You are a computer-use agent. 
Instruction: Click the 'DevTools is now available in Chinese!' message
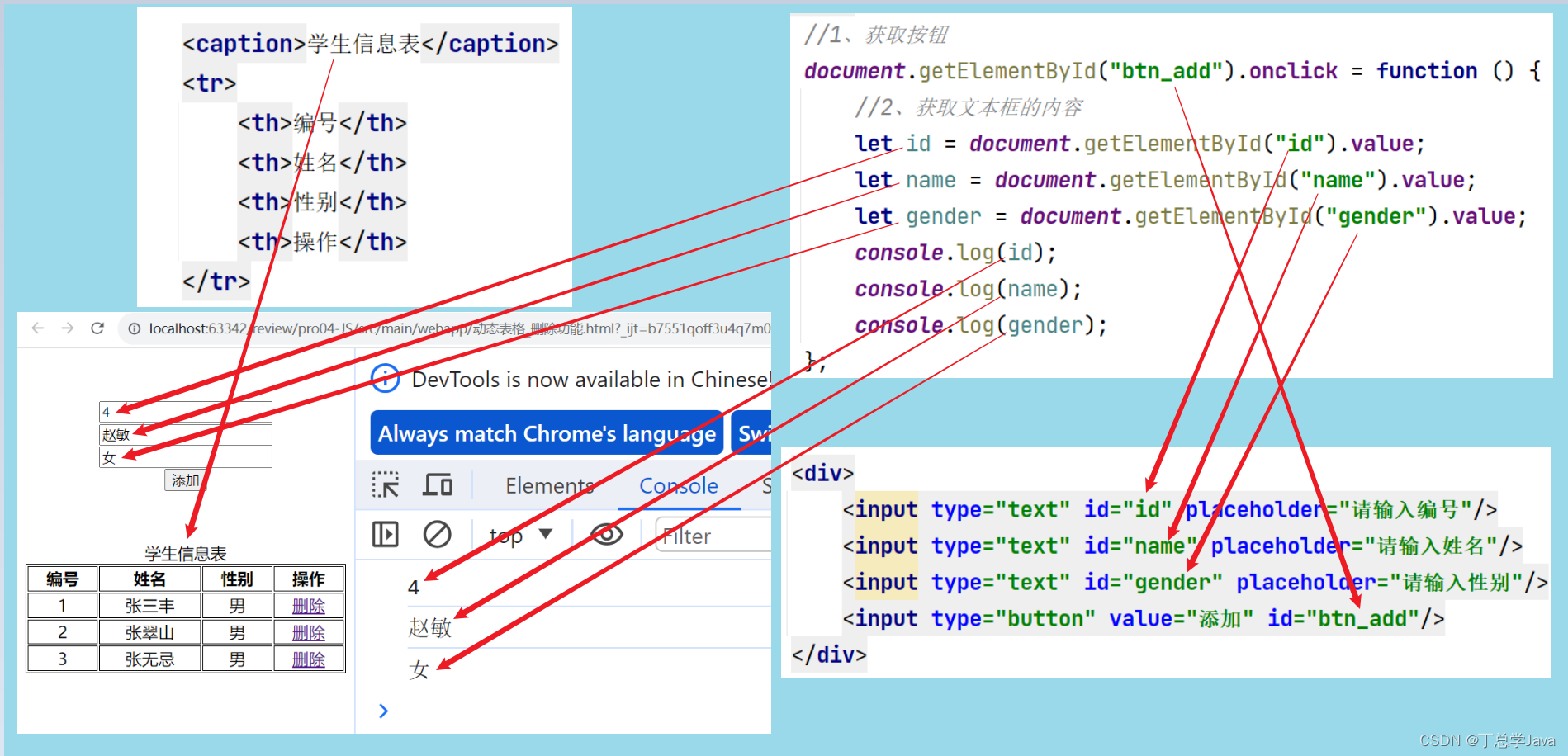[x=591, y=380]
